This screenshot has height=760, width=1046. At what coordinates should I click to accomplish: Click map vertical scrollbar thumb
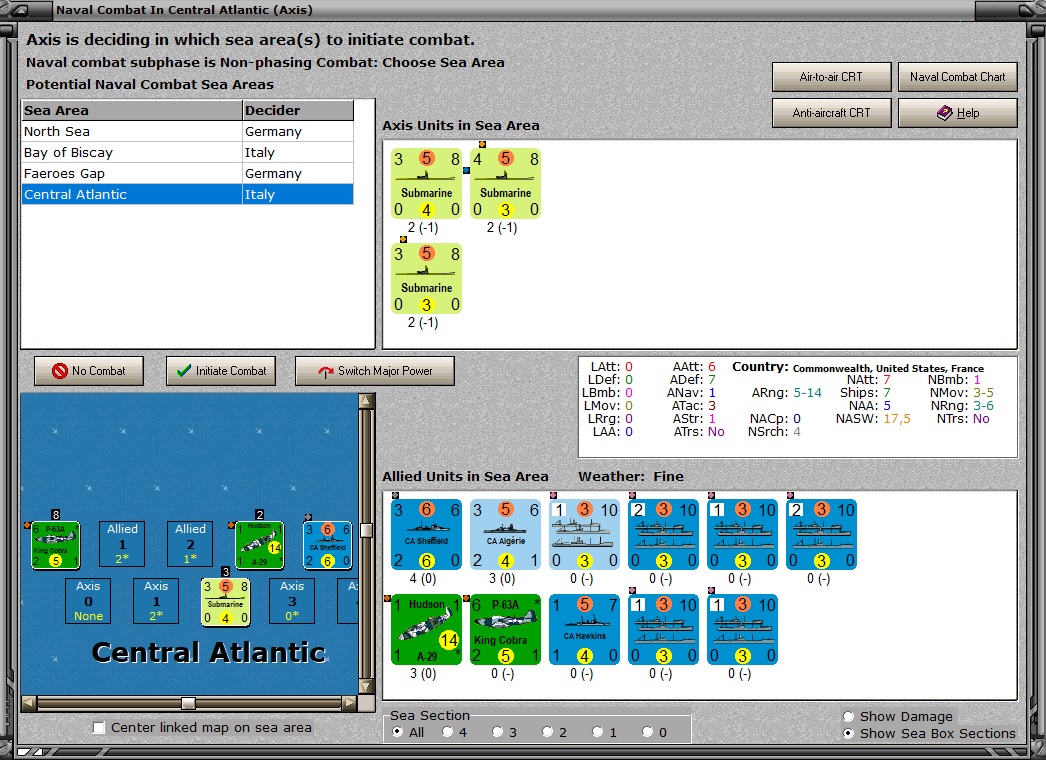[x=366, y=530]
